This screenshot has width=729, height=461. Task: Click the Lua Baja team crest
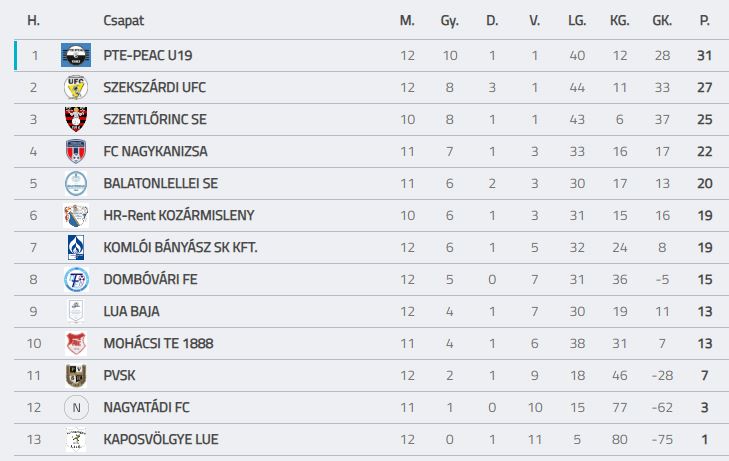pyautogui.click(x=76, y=311)
